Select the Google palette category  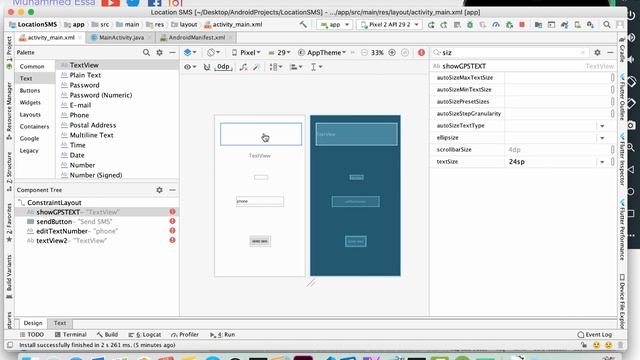tap(29, 138)
